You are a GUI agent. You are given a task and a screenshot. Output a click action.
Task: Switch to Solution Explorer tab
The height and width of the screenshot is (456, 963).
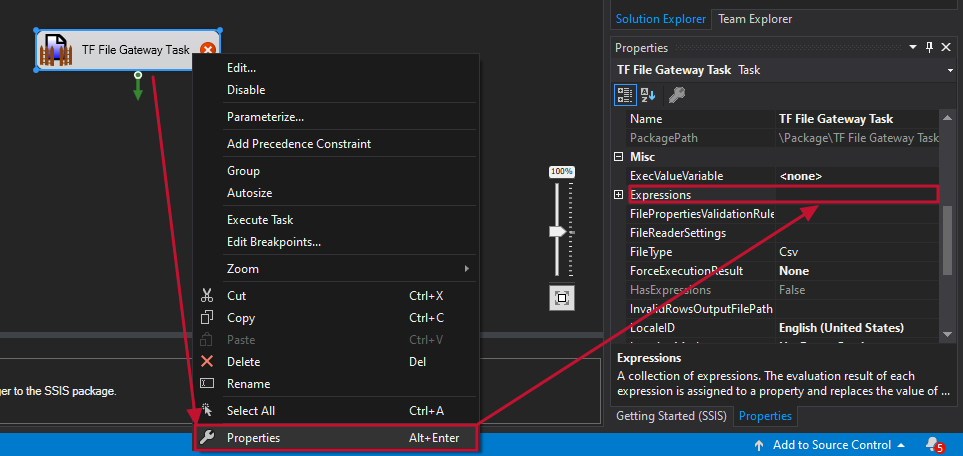661,19
